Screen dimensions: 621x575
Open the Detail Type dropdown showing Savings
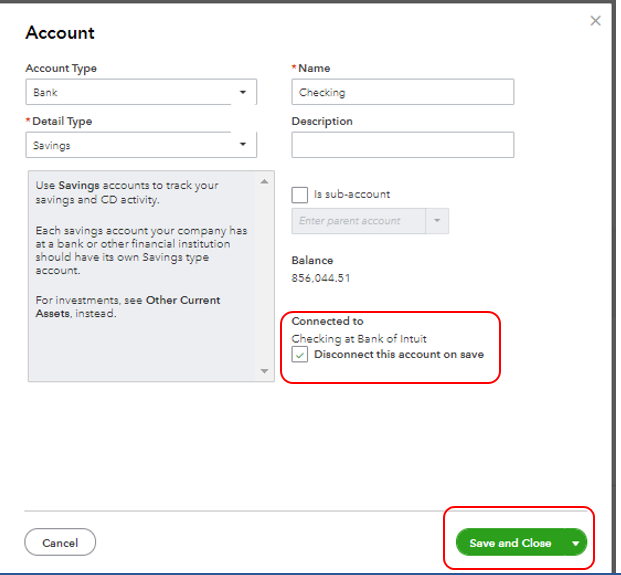(x=141, y=145)
